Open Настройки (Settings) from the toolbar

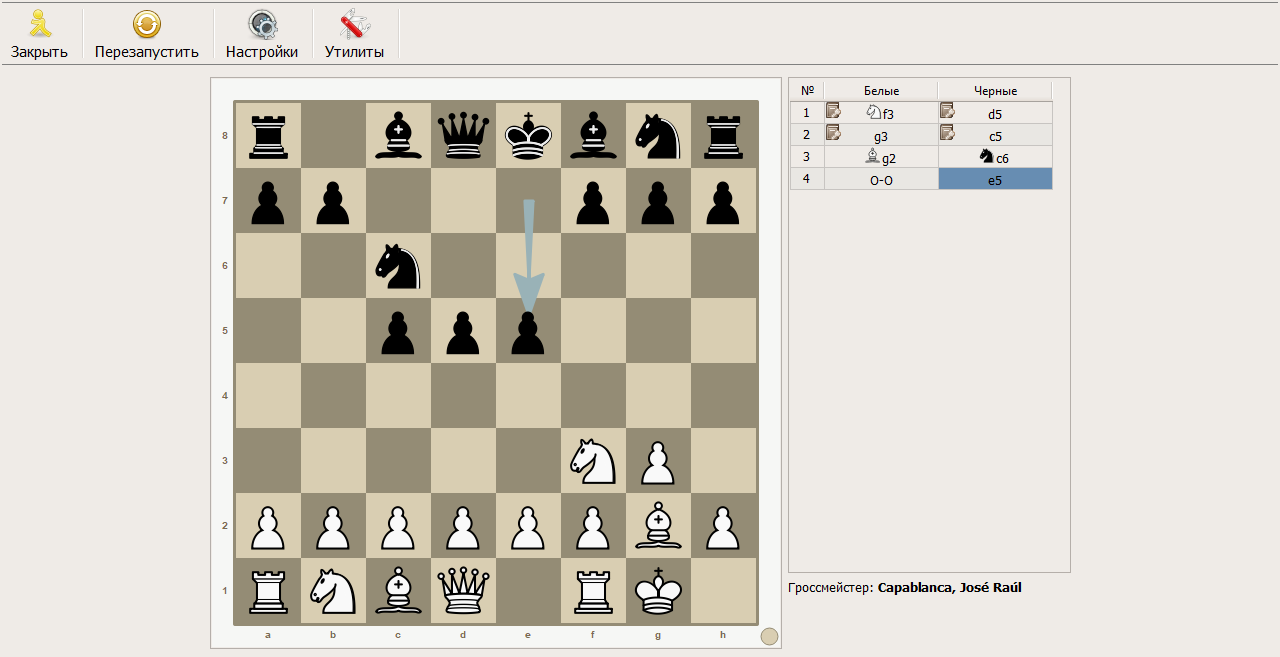click(262, 25)
